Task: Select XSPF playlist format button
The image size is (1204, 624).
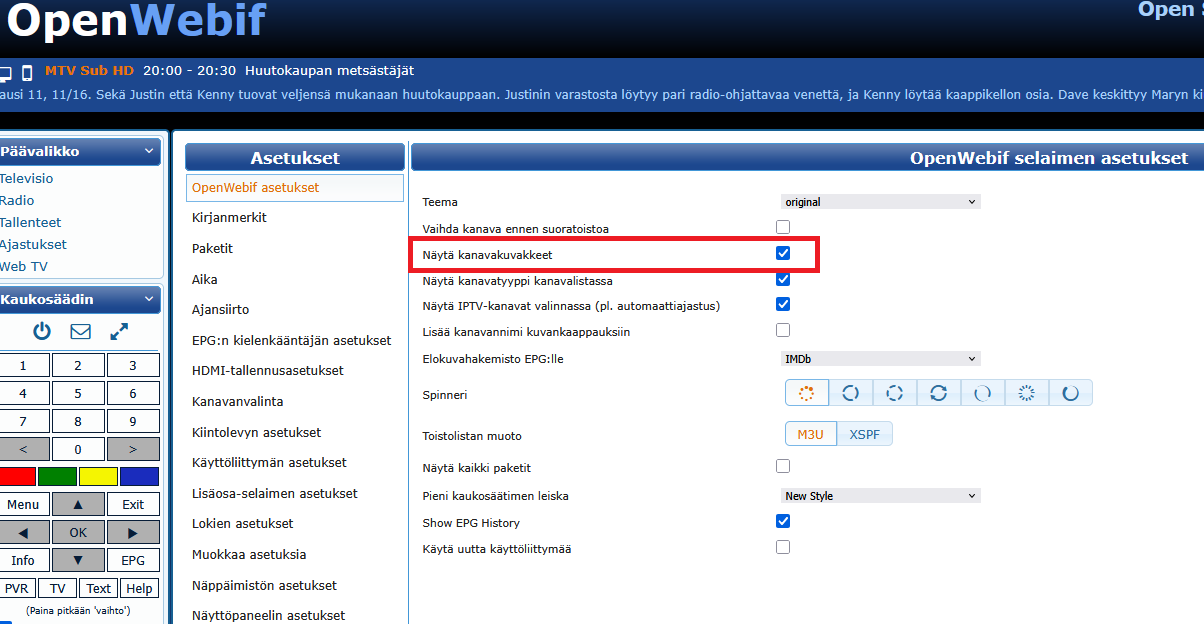Action: pyautogui.click(x=864, y=435)
